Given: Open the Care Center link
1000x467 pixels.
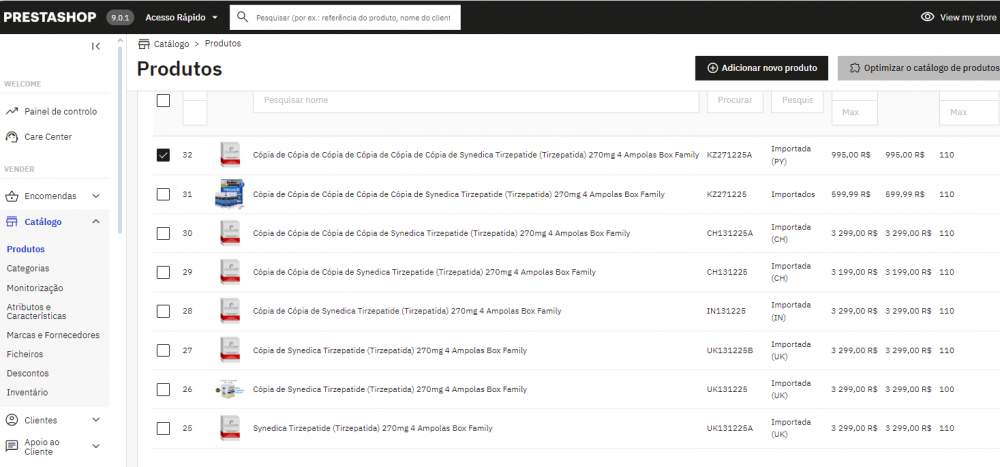Looking at the screenshot, I should pyautogui.click(x=48, y=137).
